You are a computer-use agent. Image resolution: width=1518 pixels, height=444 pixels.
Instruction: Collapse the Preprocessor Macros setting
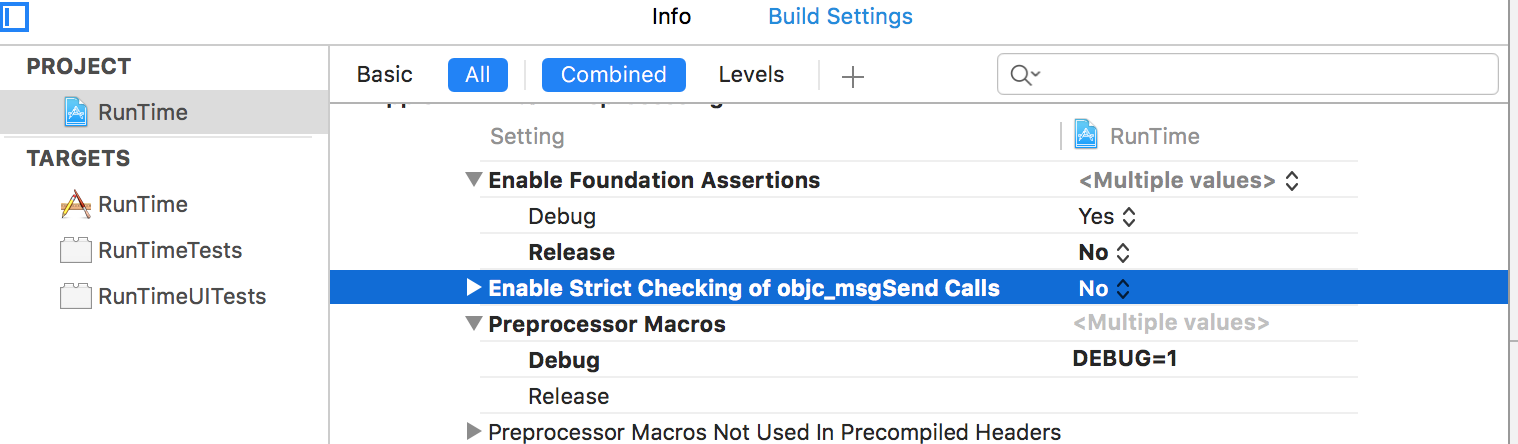(x=473, y=325)
